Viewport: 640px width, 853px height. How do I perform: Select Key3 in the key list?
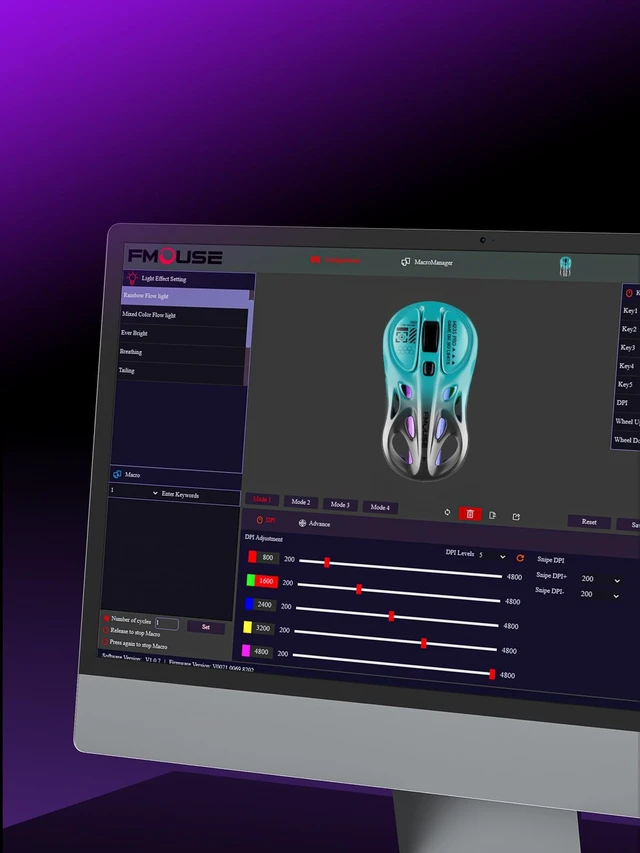[x=628, y=348]
